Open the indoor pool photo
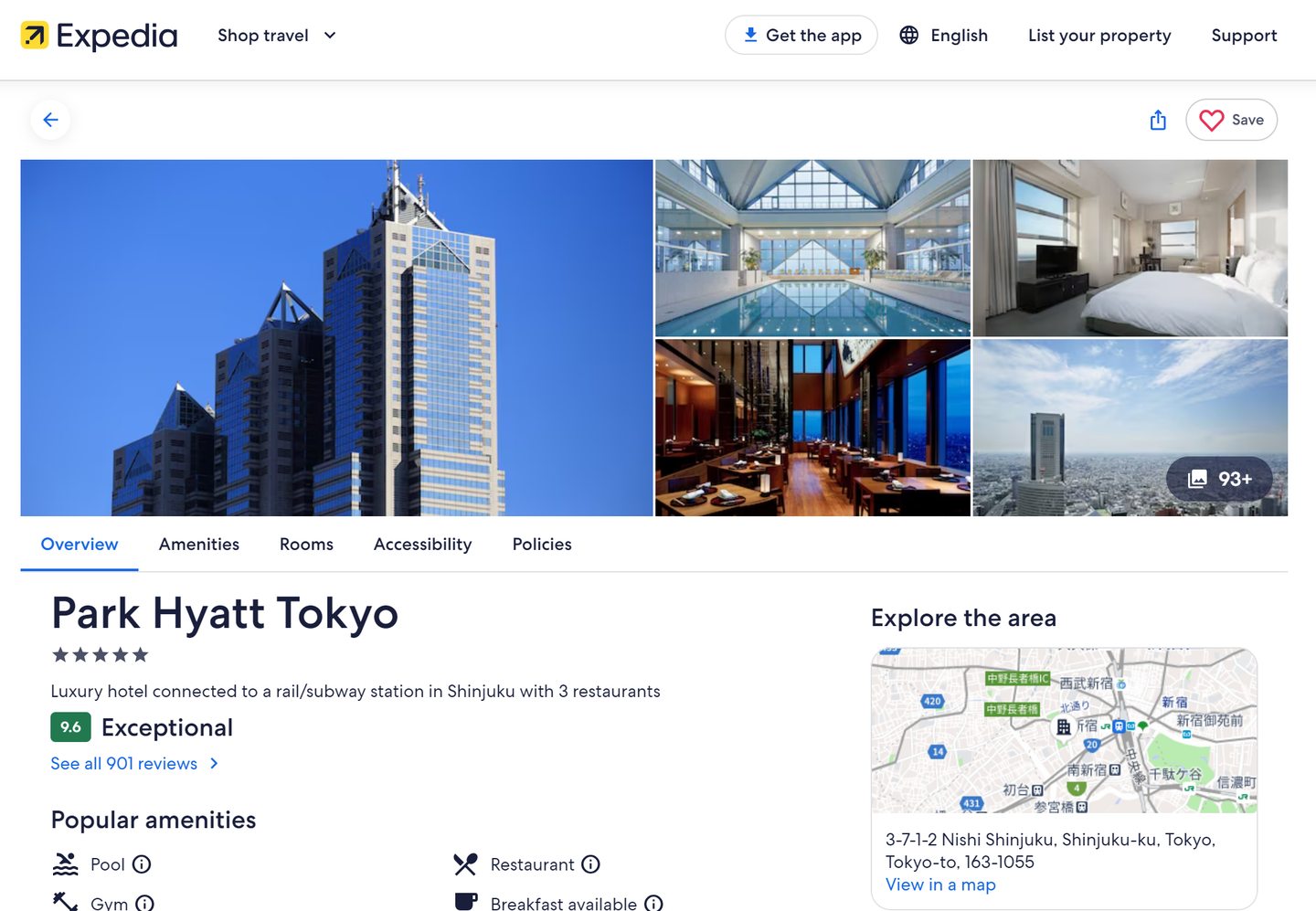Screen dimensions: 1316x911 pos(812,248)
